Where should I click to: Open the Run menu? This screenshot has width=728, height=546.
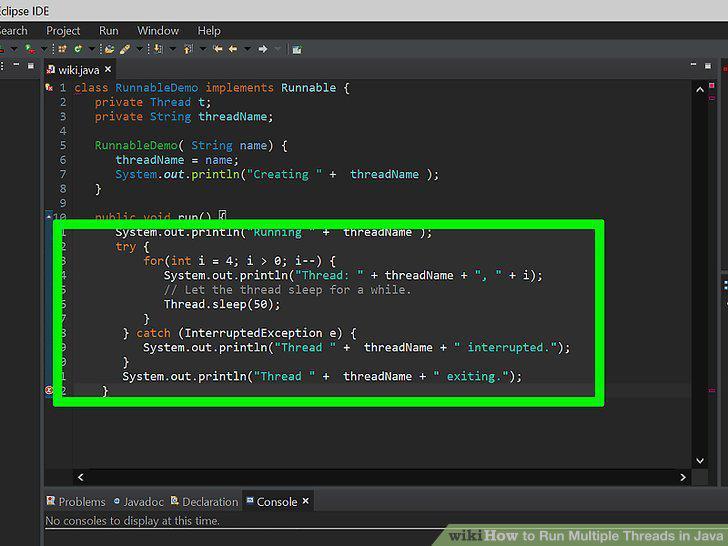[x=109, y=31]
